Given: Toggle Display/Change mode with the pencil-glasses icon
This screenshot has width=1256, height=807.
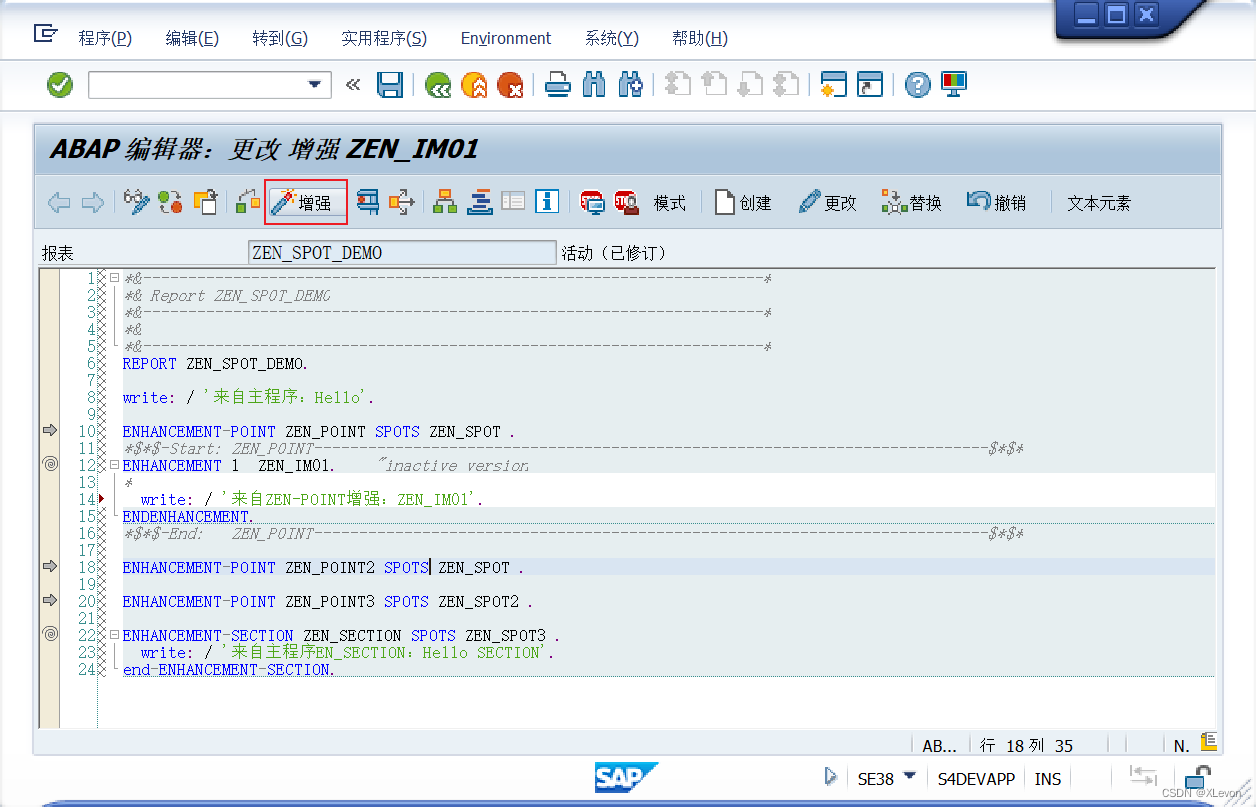Looking at the screenshot, I should [x=135, y=202].
